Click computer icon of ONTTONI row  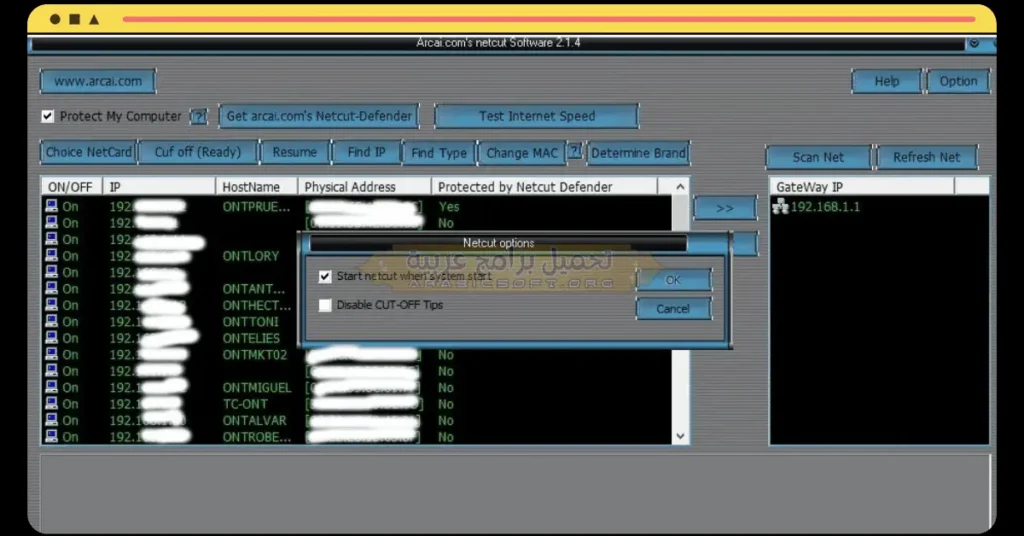point(52,321)
